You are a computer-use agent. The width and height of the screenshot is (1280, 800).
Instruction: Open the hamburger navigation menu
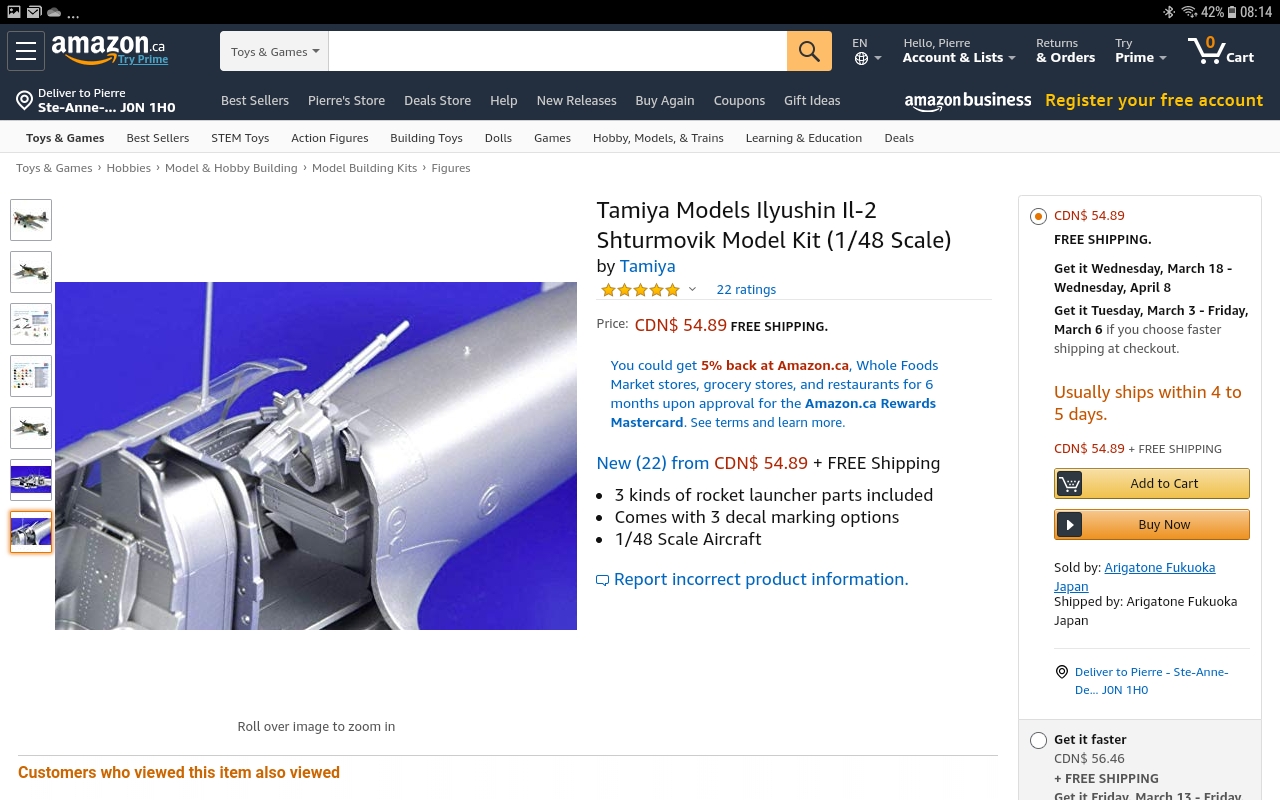coord(26,51)
